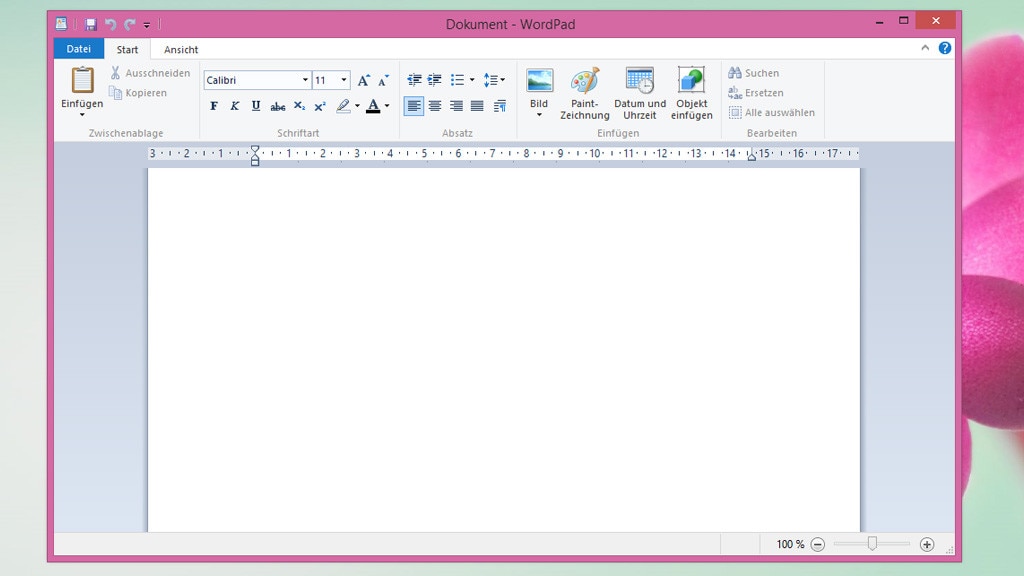Open the Calibri font family dropdown
This screenshot has height=576, width=1024.
305,80
